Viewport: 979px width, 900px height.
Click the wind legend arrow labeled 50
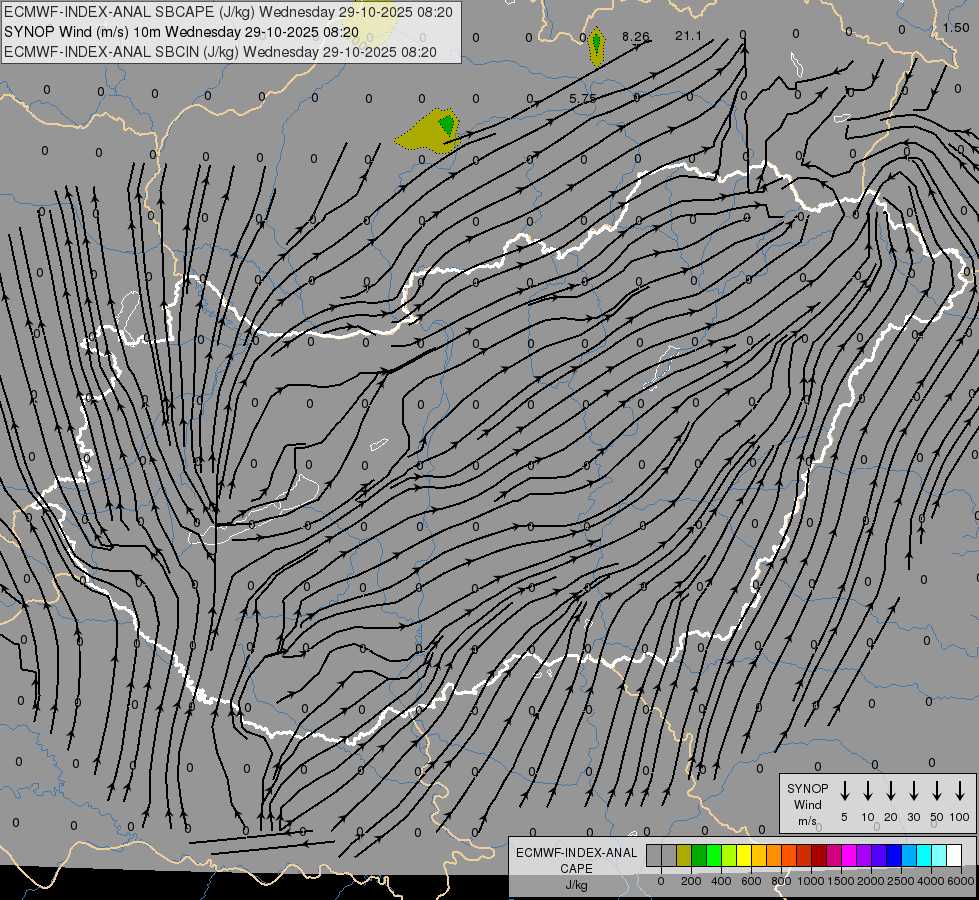(x=937, y=791)
